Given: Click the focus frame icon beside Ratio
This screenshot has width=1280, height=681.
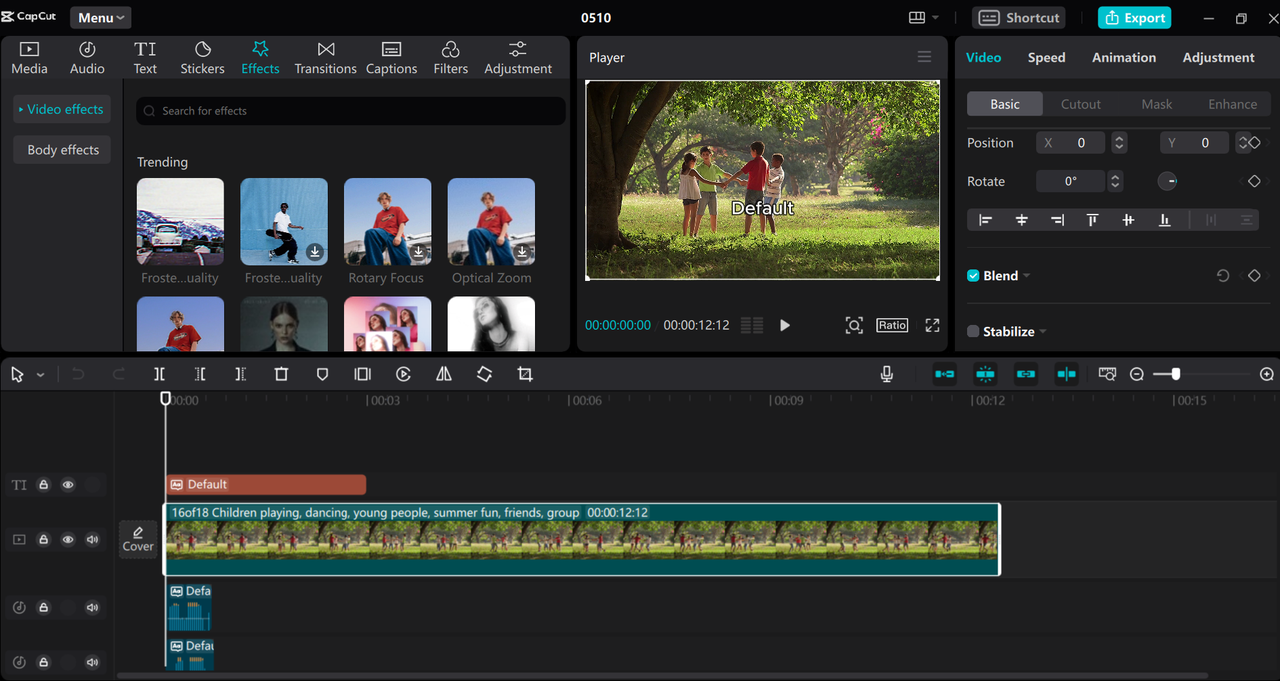Looking at the screenshot, I should (x=854, y=325).
